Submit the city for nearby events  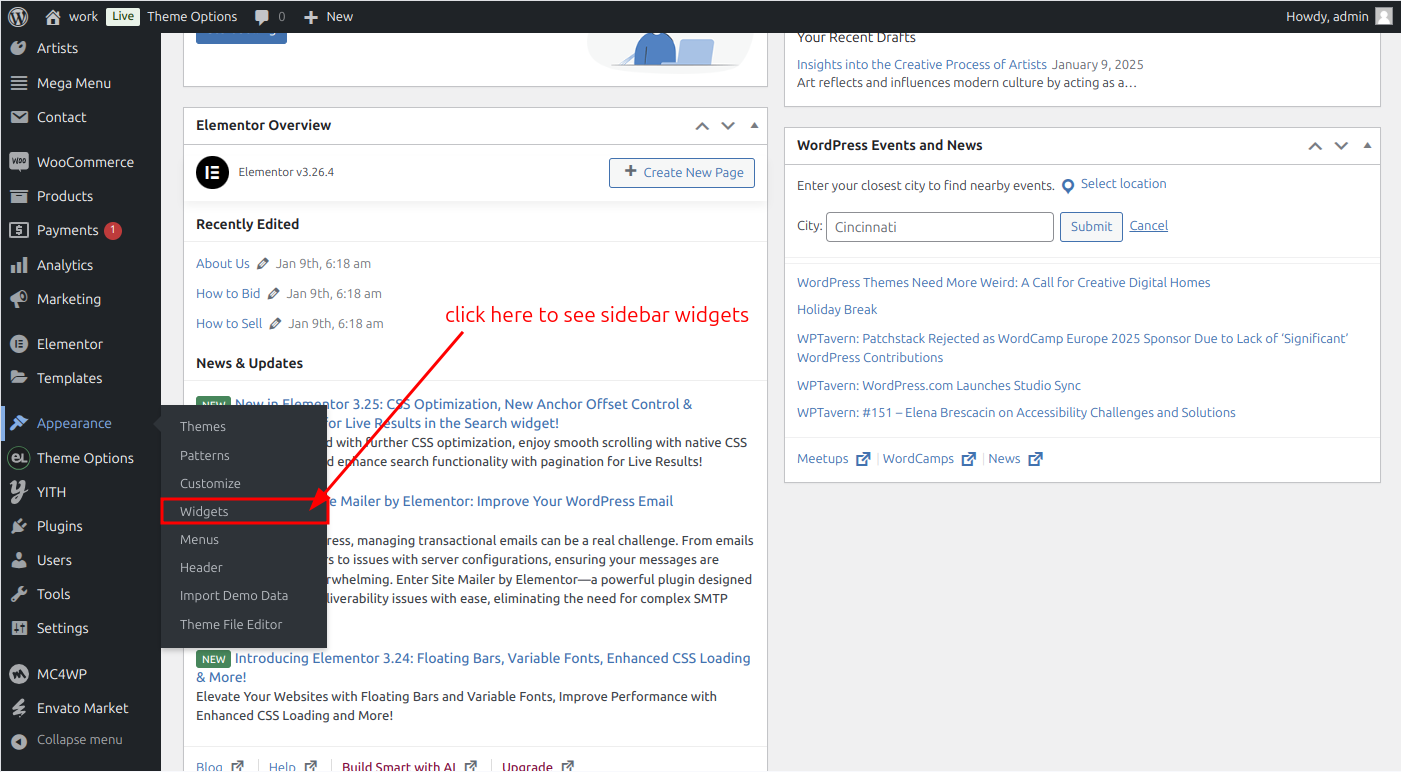click(1091, 227)
